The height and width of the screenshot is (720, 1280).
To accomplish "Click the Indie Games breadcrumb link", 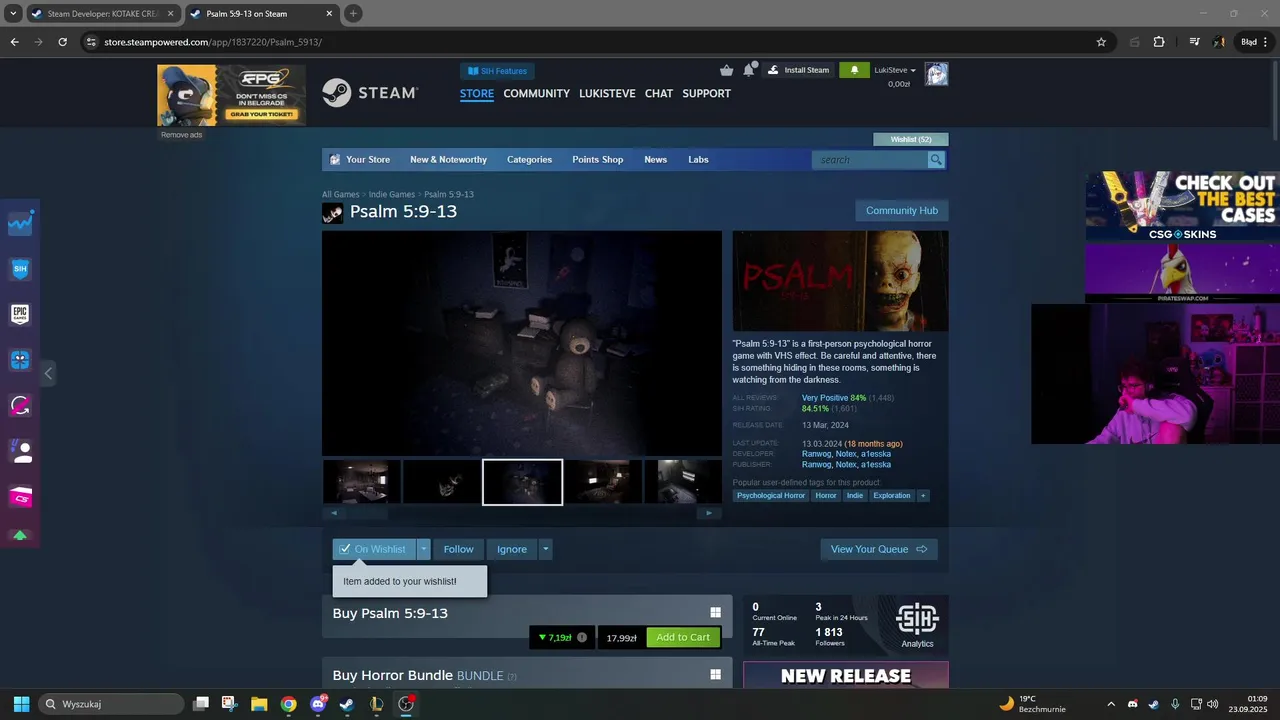I will coord(391,194).
